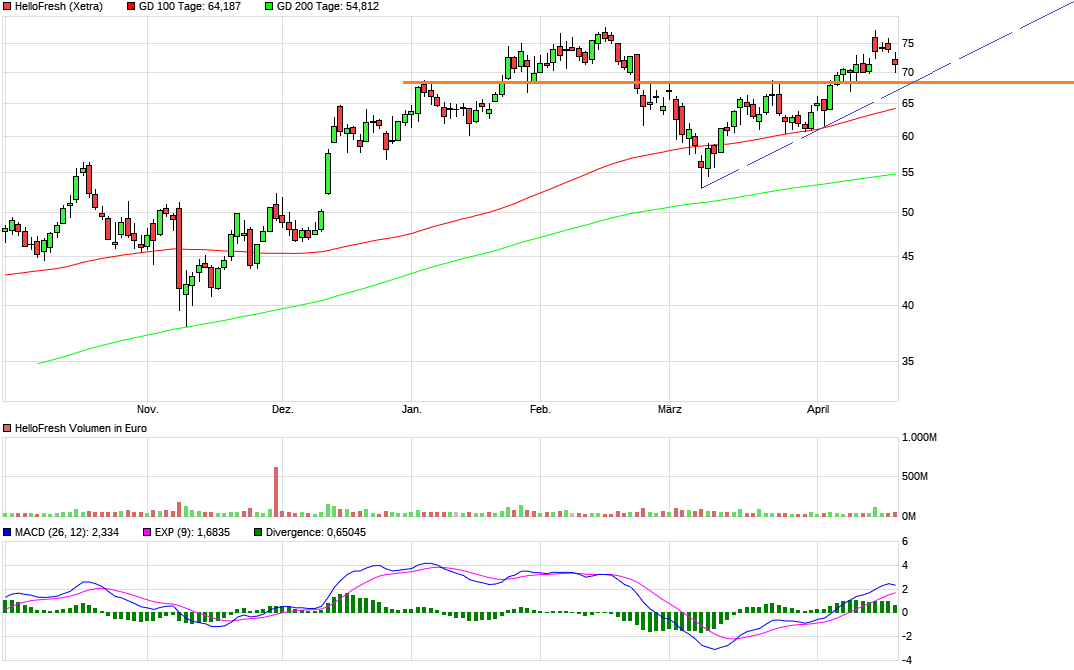Screen dimensions: 1074x670
Task: Click the price axis value 35
Action: pos(908,361)
